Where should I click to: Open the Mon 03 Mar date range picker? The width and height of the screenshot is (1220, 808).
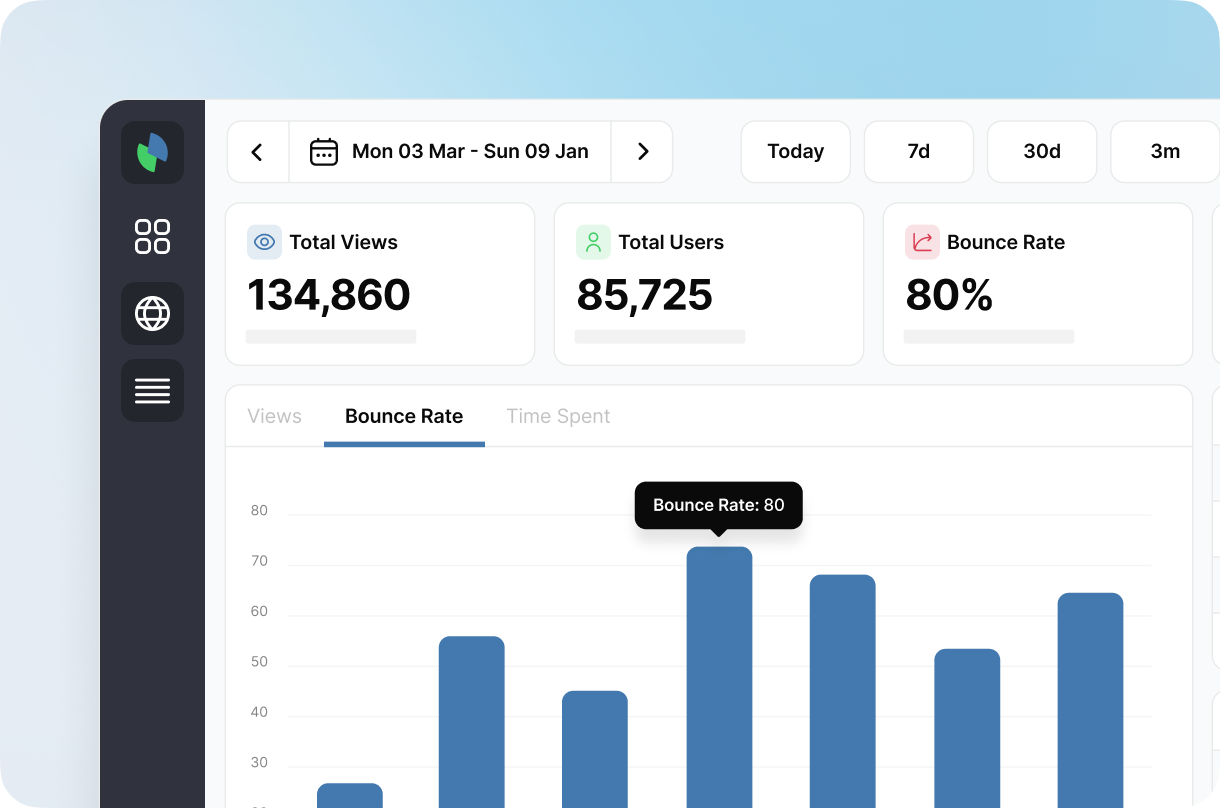pos(469,152)
